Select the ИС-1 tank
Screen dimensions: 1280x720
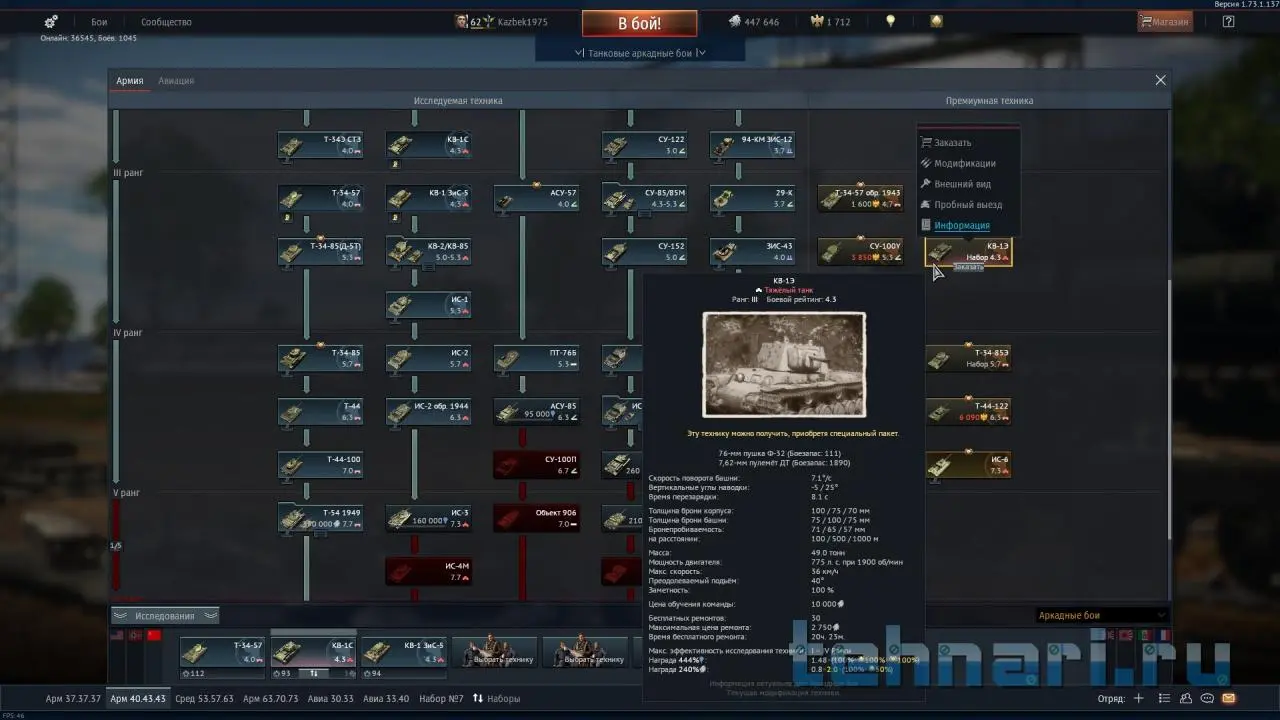click(428, 305)
